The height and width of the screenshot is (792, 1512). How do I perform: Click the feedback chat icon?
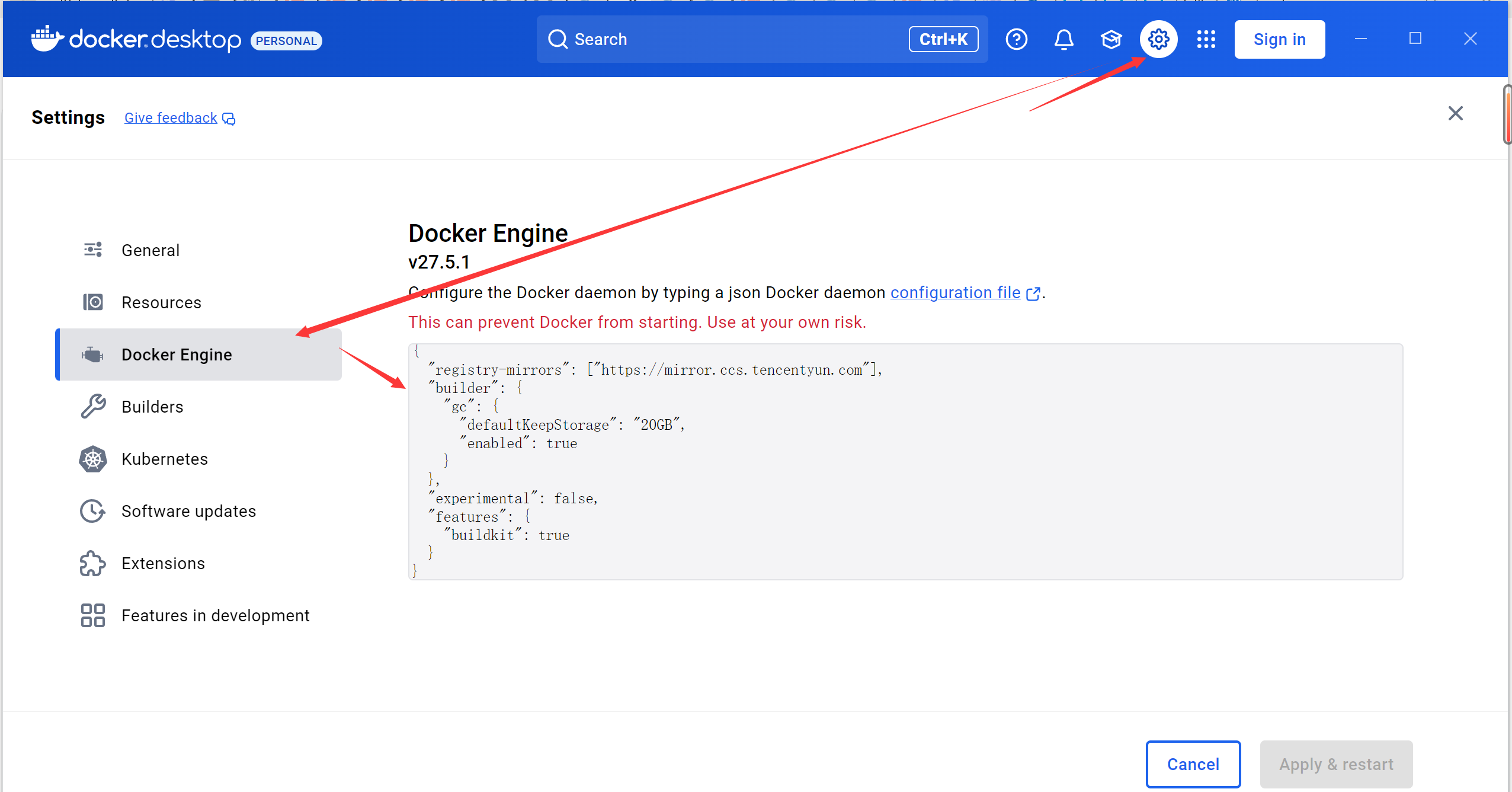229,119
